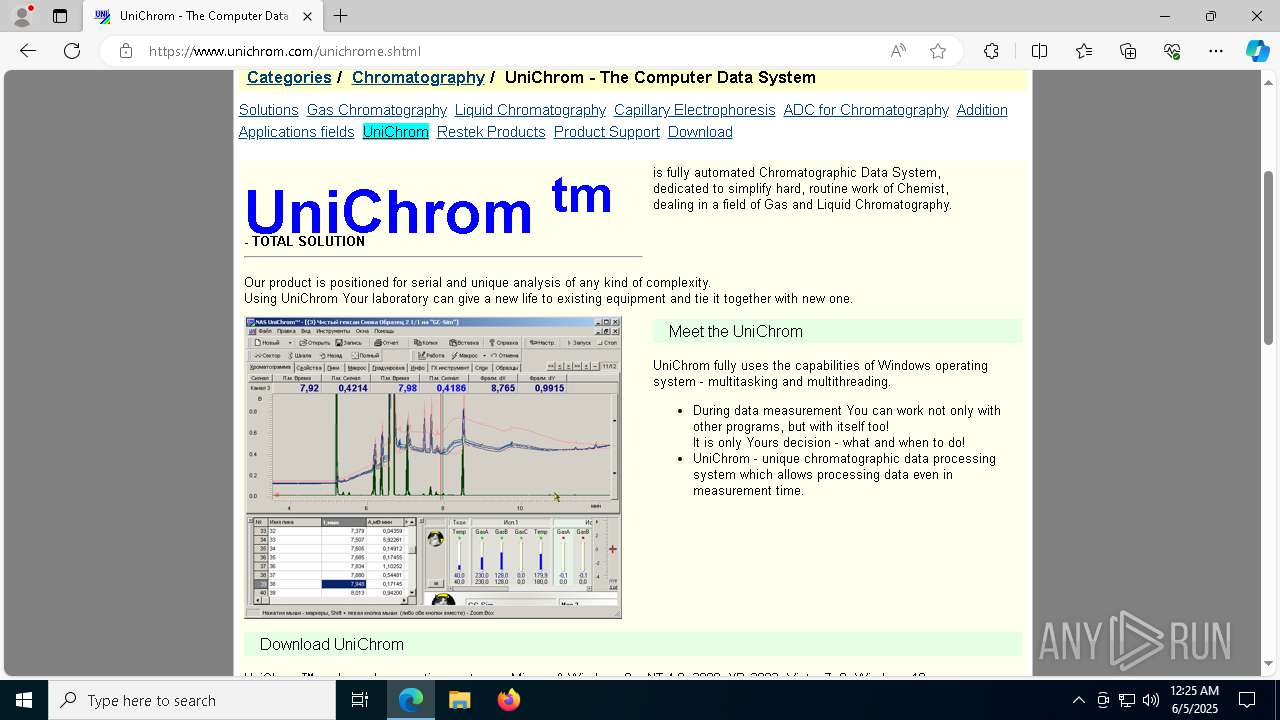The image size is (1280, 720).
Task: Open the Extensions puzzle icon
Action: coord(991,51)
